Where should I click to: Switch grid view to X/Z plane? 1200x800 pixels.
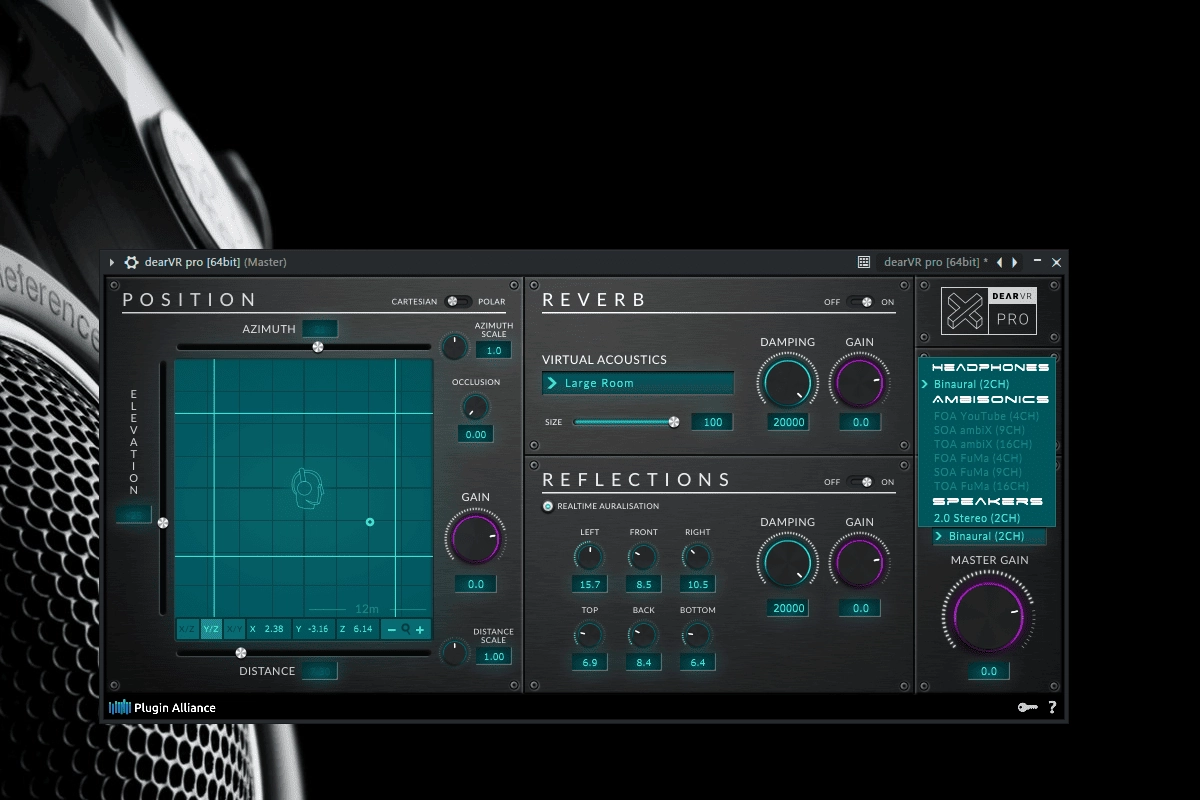pyautogui.click(x=187, y=630)
